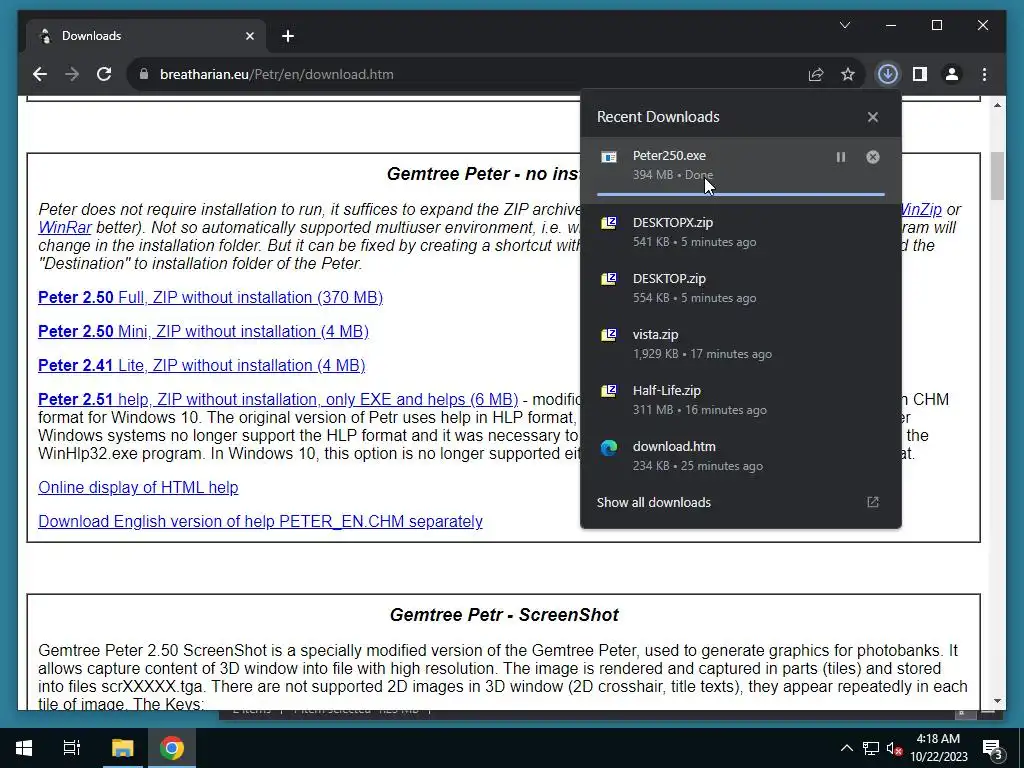Click the Peter250.exe file icon

pos(609,157)
